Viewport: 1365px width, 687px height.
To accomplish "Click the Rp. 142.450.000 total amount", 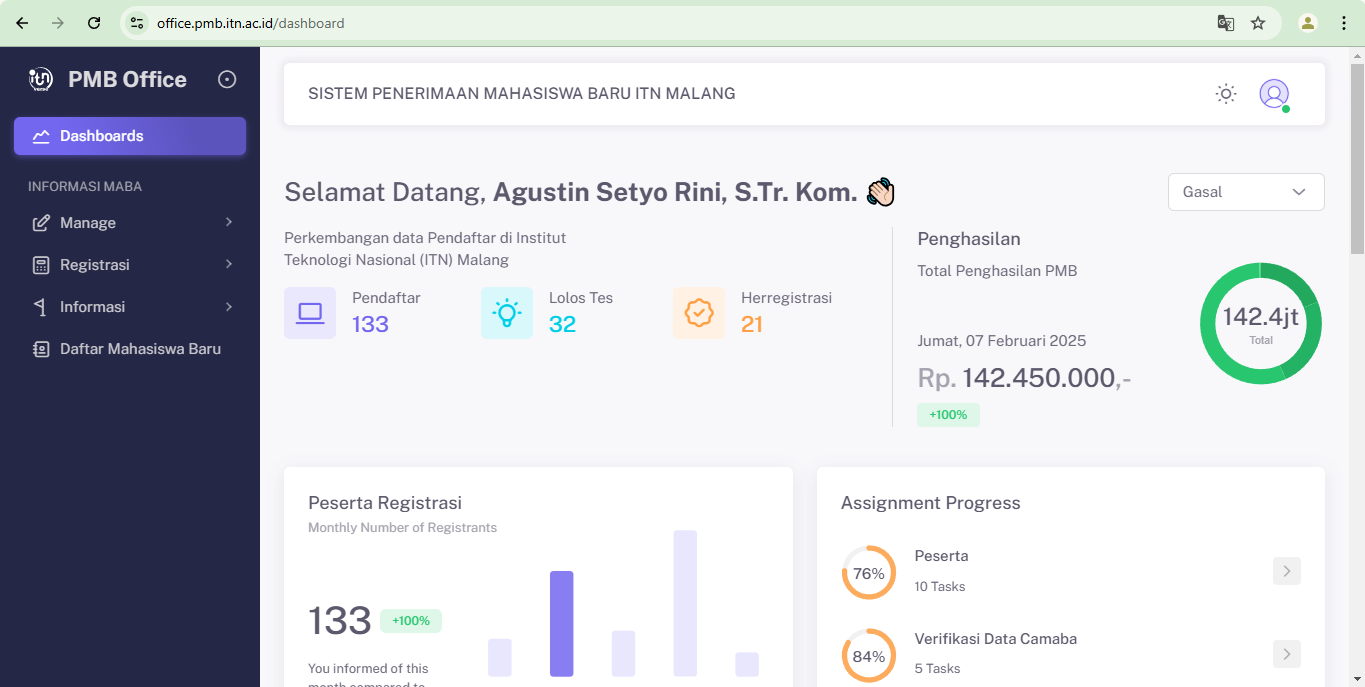I will (1024, 378).
